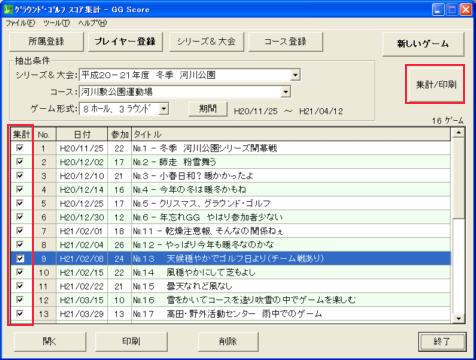
Task: Select row №17 高田・野外活動センター
Action: point(231,314)
